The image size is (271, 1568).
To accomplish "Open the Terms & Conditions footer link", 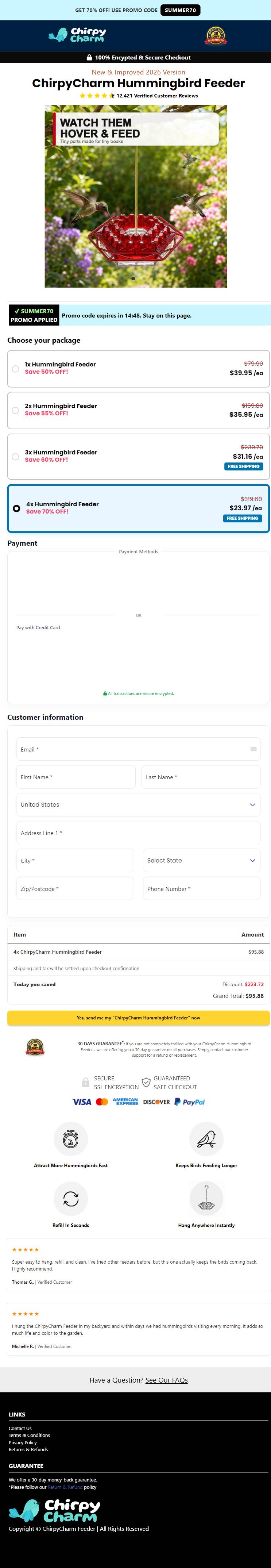I will click(29, 1435).
